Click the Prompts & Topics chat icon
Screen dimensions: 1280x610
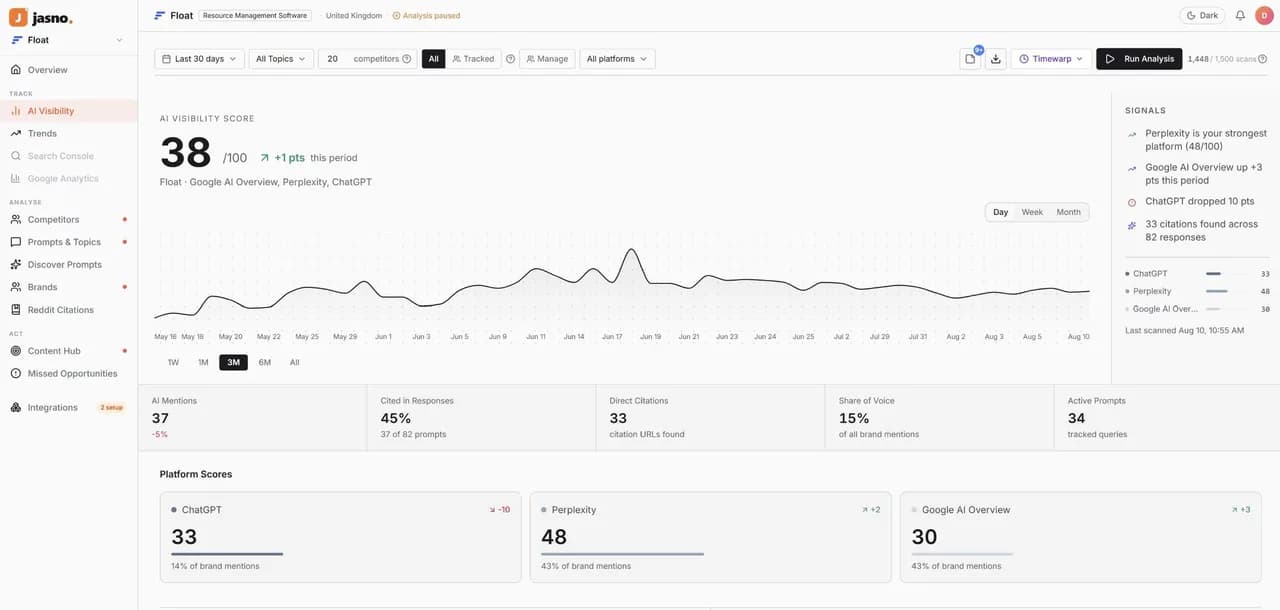pyautogui.click(x=16, y=242)
